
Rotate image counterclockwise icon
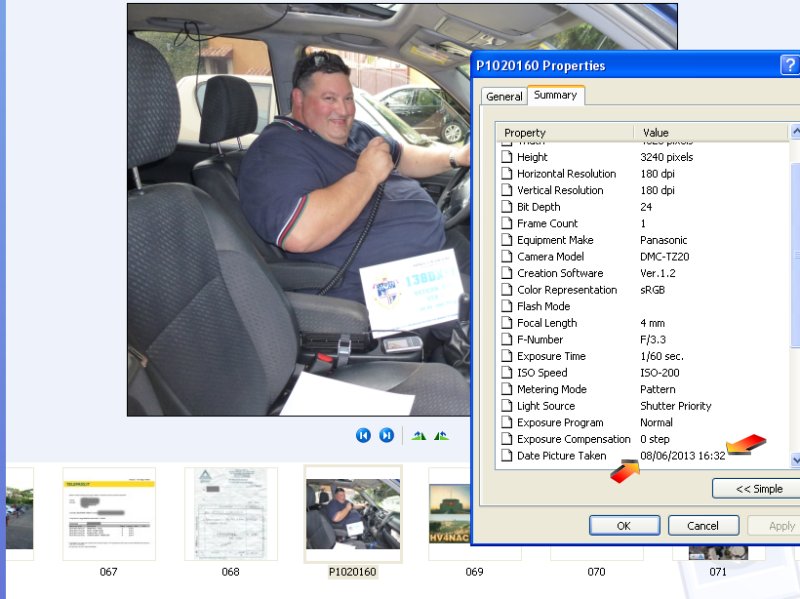click(441, 436)
